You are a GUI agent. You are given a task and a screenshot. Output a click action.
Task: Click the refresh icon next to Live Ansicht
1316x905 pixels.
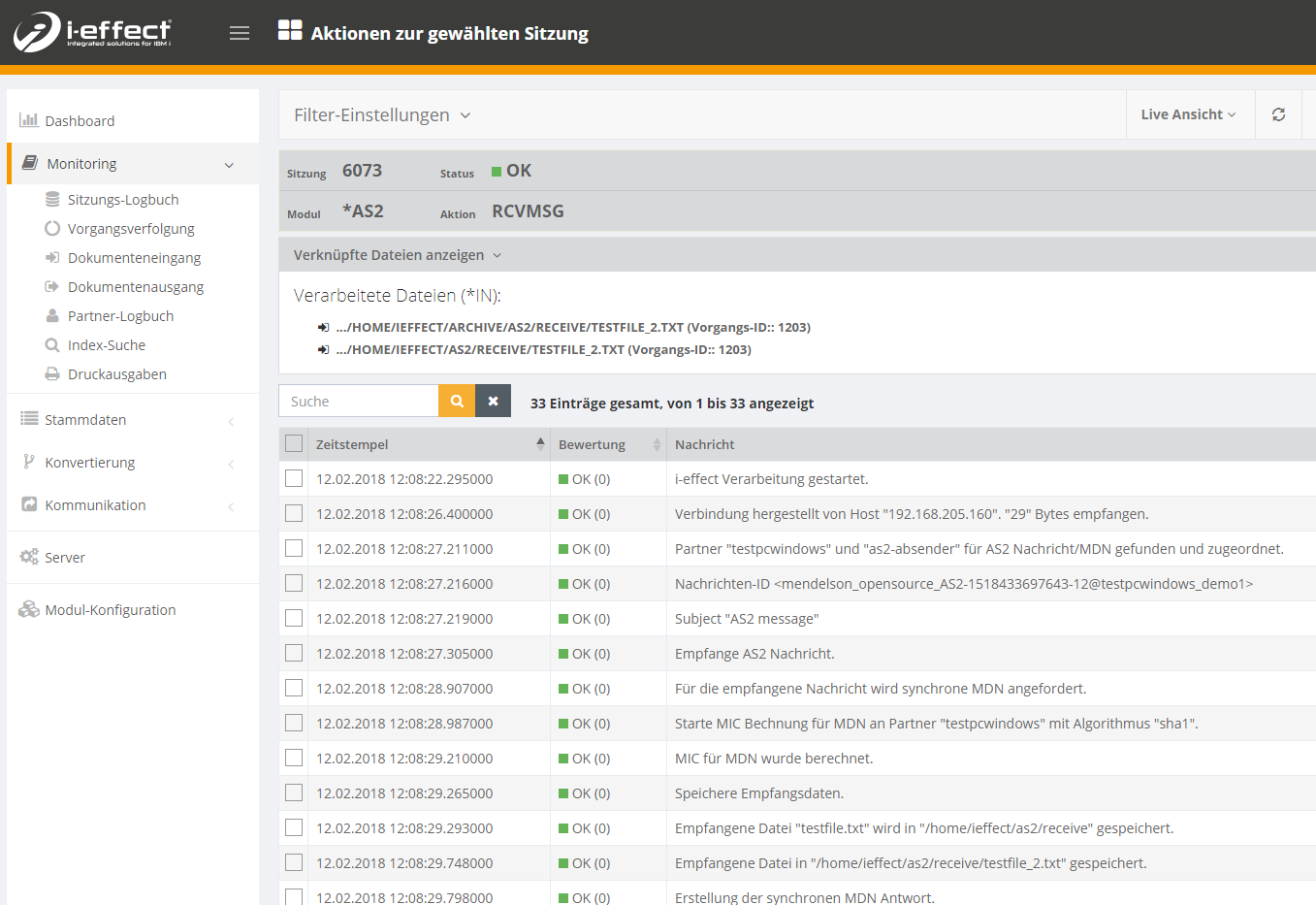(1278, 114)
